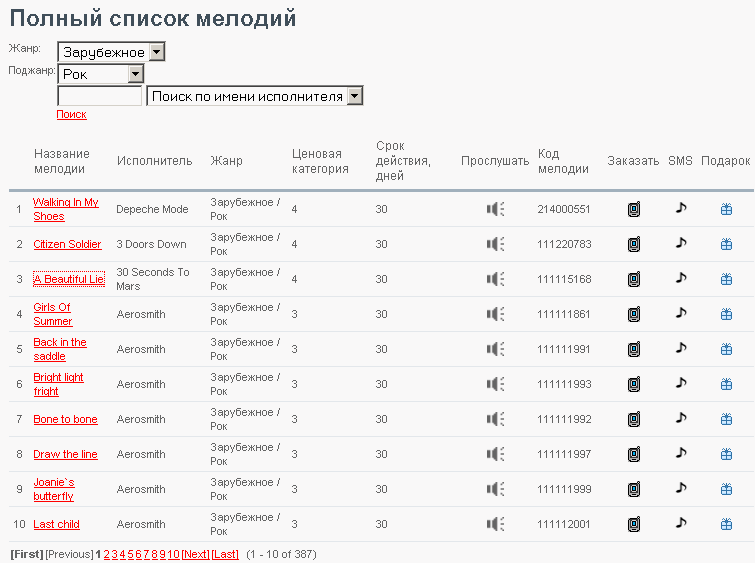Listen to Back in the saddle preview
Screen dimensions: 755x563
coord(495,349)
